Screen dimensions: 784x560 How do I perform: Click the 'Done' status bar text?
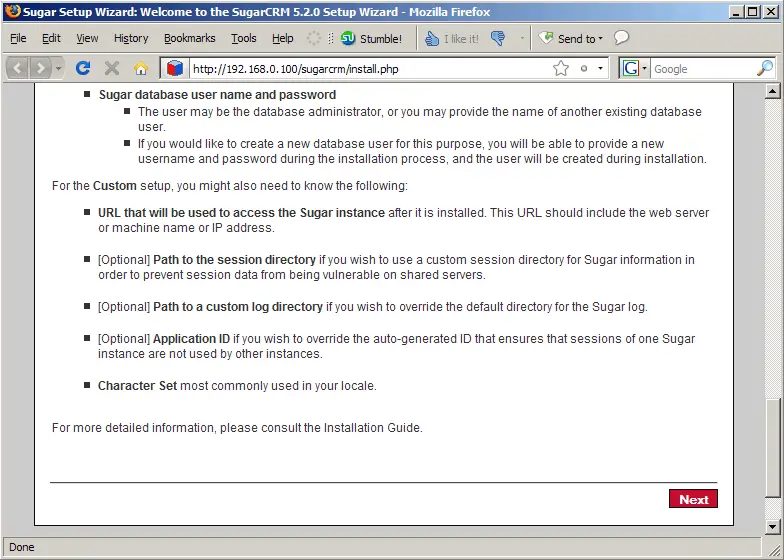pos(22,547)
